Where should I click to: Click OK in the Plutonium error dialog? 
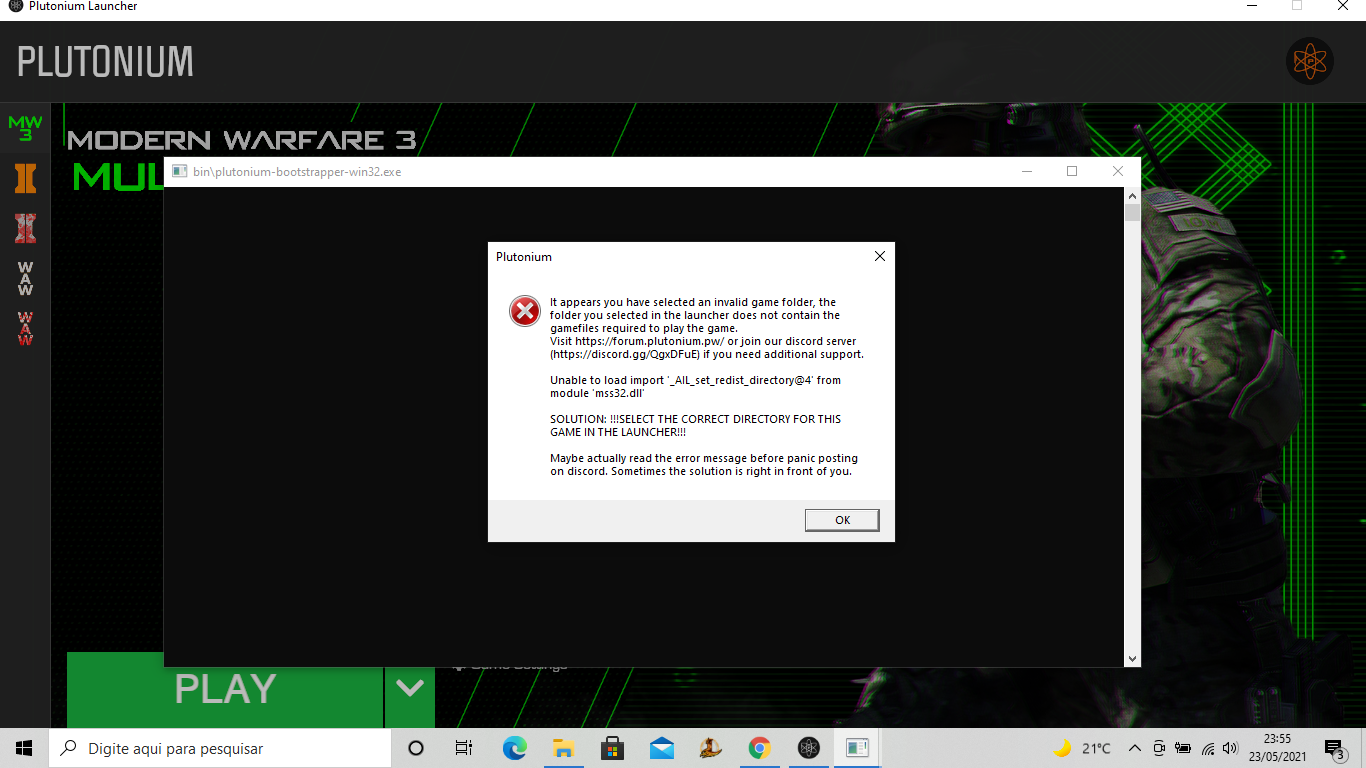pyautogui.click(x=842, y=520)
